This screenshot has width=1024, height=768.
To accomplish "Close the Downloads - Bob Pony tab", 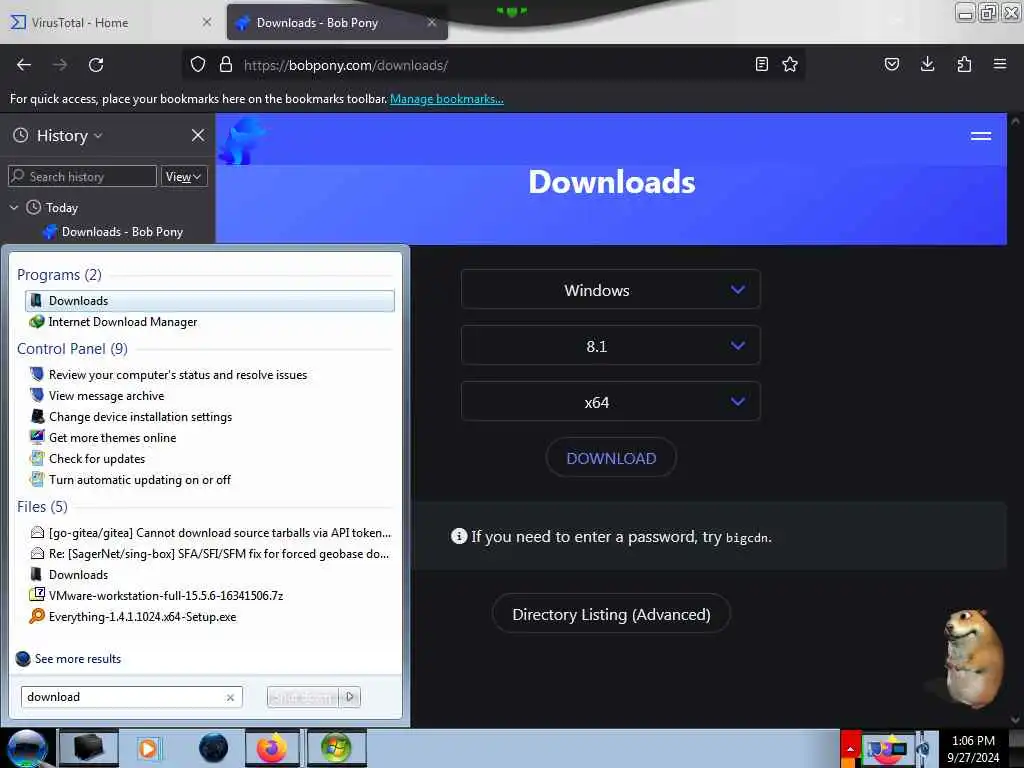I will click(432, 22).
